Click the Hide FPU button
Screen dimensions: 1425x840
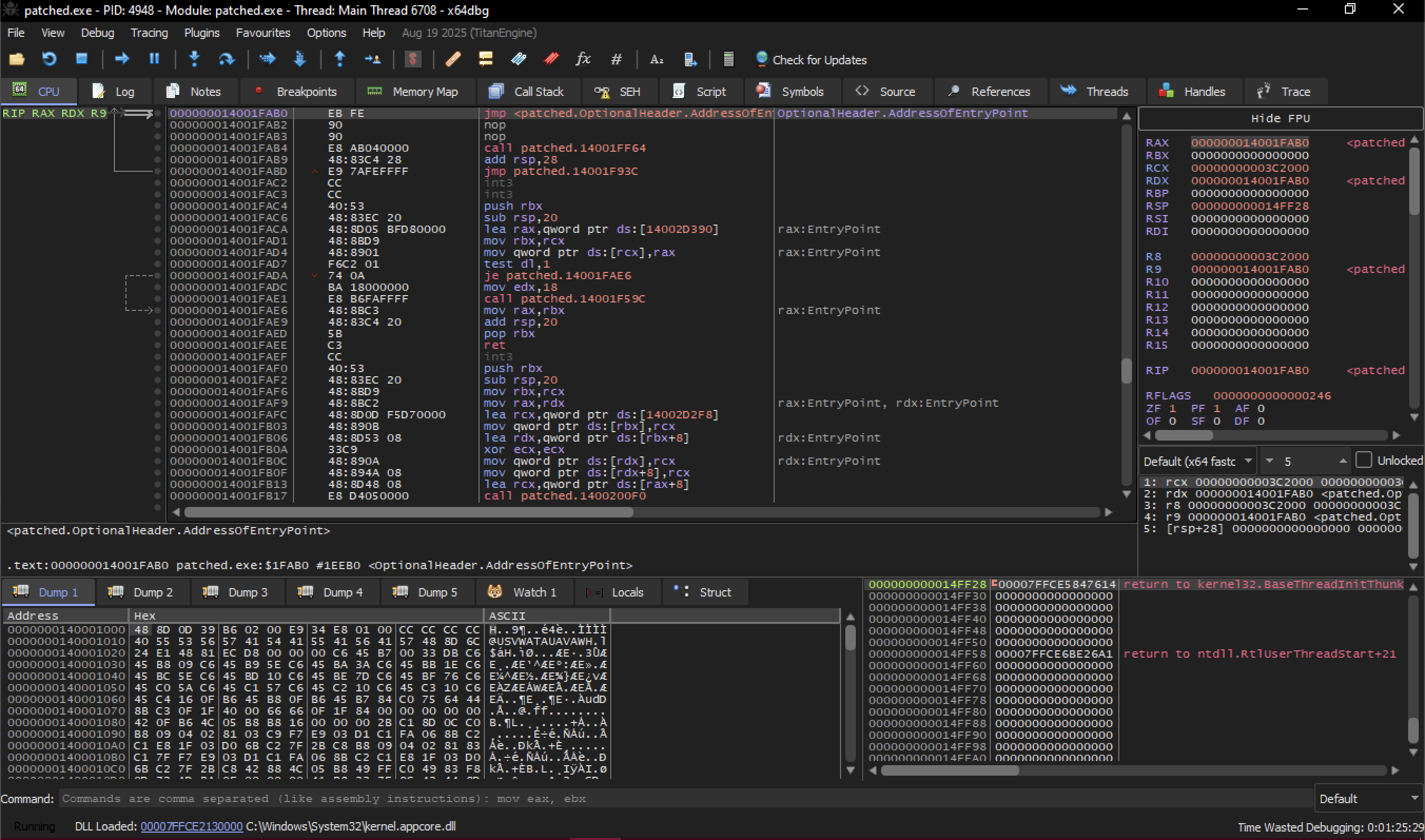click(x=1280, y=118)
